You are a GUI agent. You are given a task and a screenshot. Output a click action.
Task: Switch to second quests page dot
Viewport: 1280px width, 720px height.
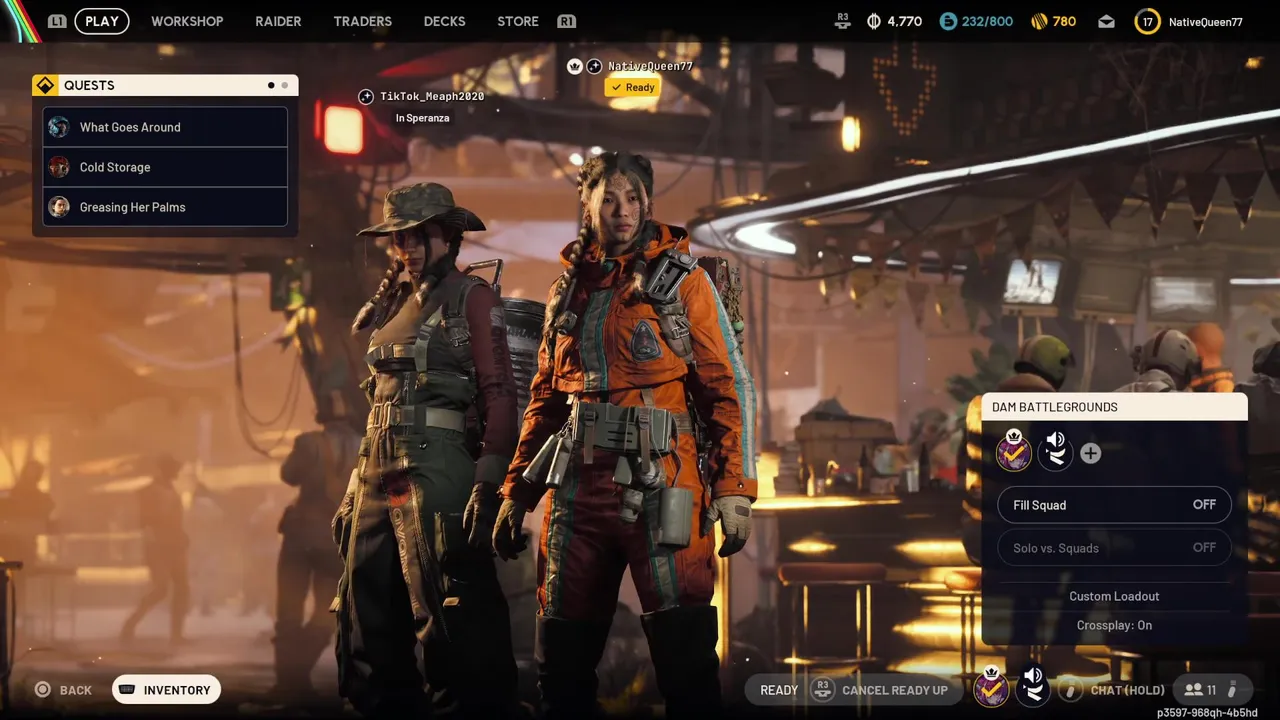pos(285,85)
